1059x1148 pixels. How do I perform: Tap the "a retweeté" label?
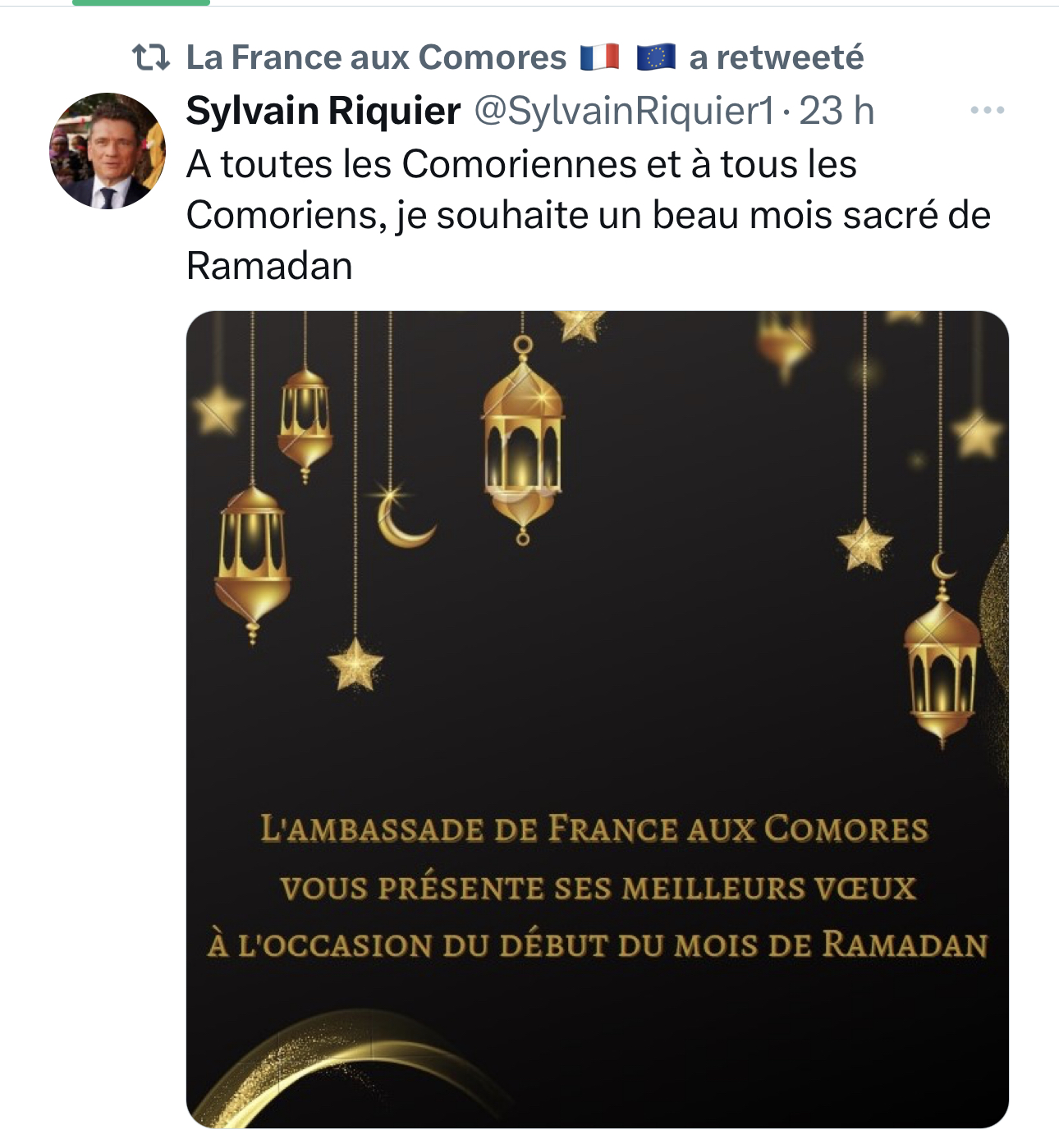point(777,57)
